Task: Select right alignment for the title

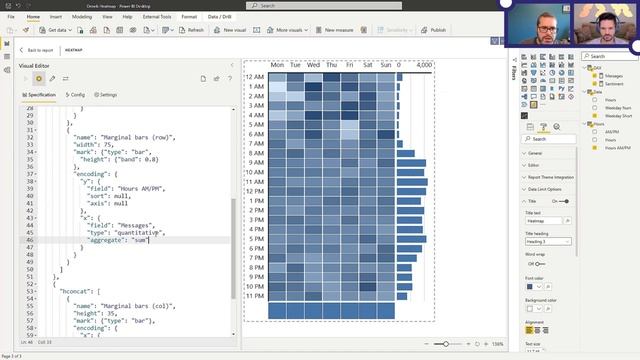Action: coord(545,330)
